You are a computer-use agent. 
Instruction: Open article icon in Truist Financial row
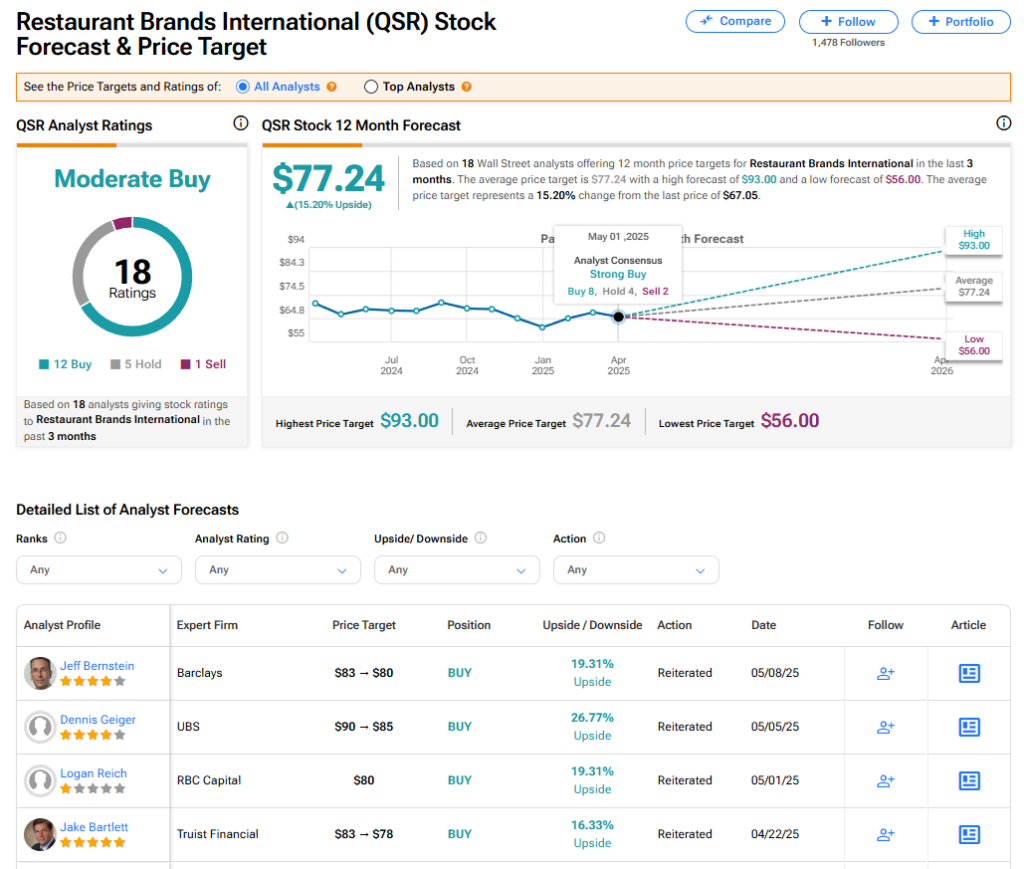[969, 834]
